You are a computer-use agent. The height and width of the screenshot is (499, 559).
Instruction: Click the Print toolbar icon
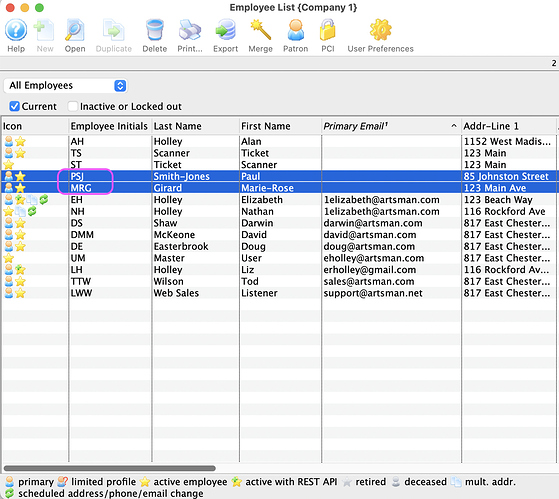click(190, 30)
